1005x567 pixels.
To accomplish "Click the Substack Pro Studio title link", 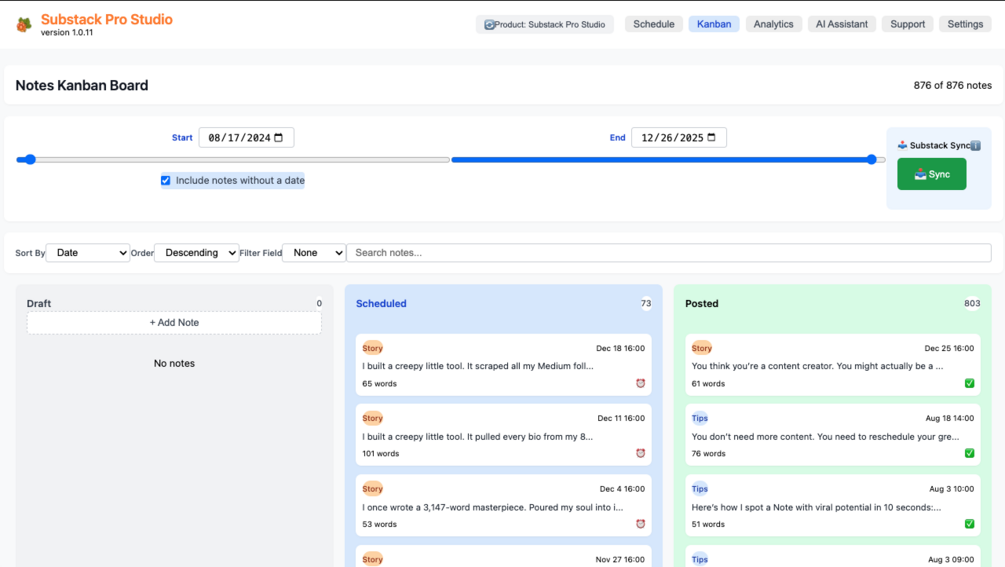I will [106, 19].
